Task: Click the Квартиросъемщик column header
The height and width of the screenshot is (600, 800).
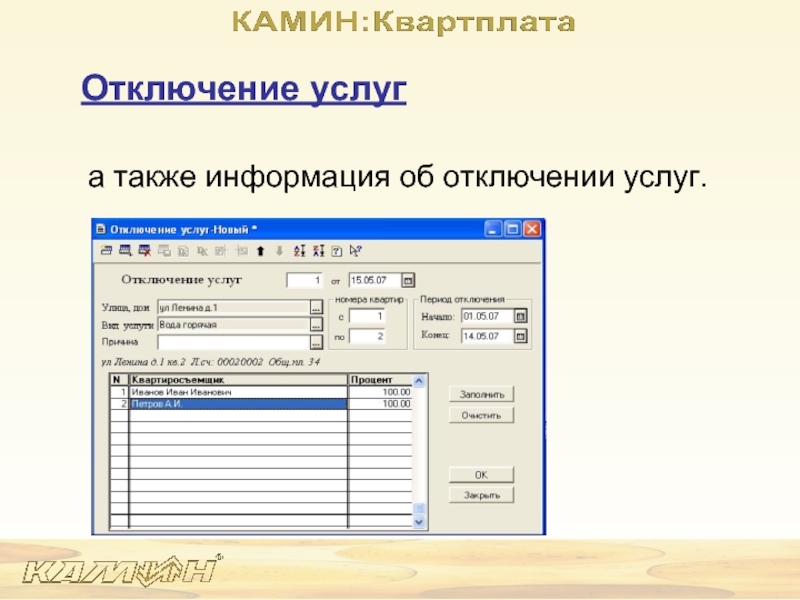Action: (x=238, y=380)
